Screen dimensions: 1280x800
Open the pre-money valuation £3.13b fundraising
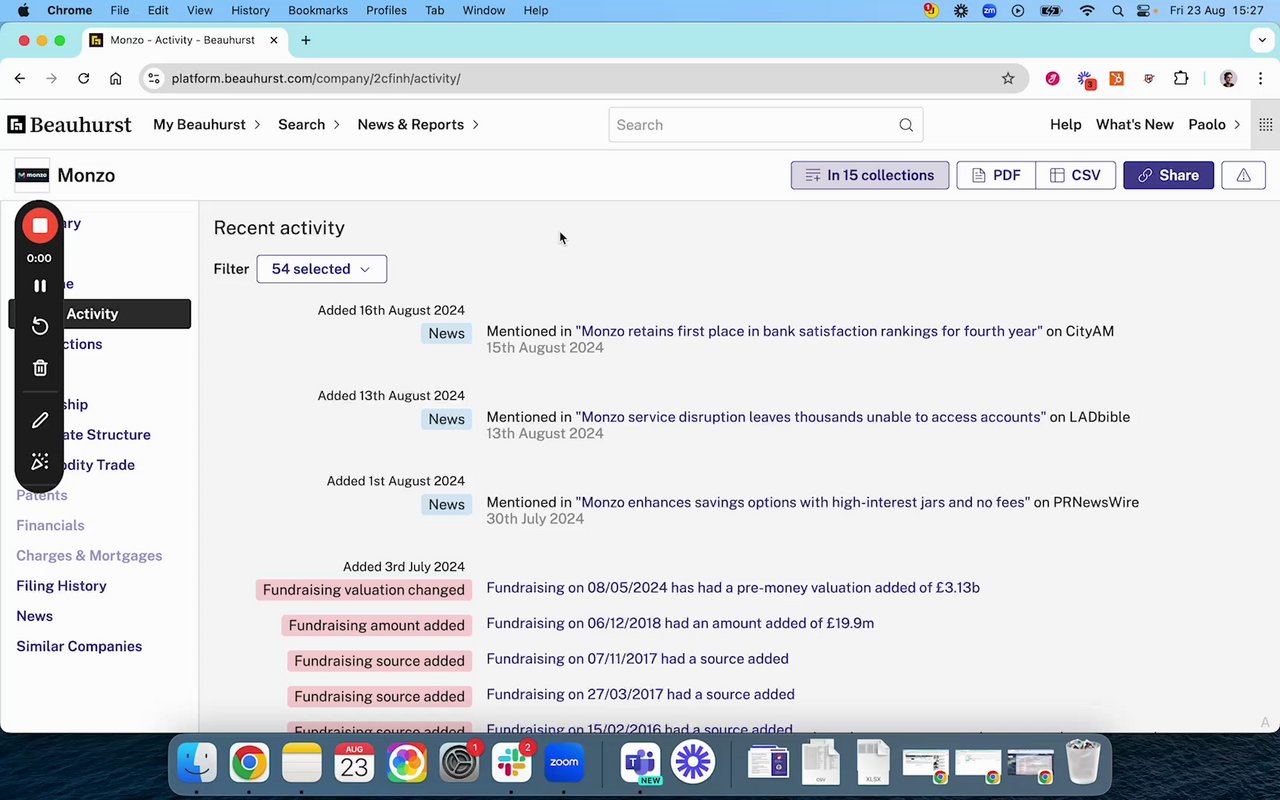[733, 588]
